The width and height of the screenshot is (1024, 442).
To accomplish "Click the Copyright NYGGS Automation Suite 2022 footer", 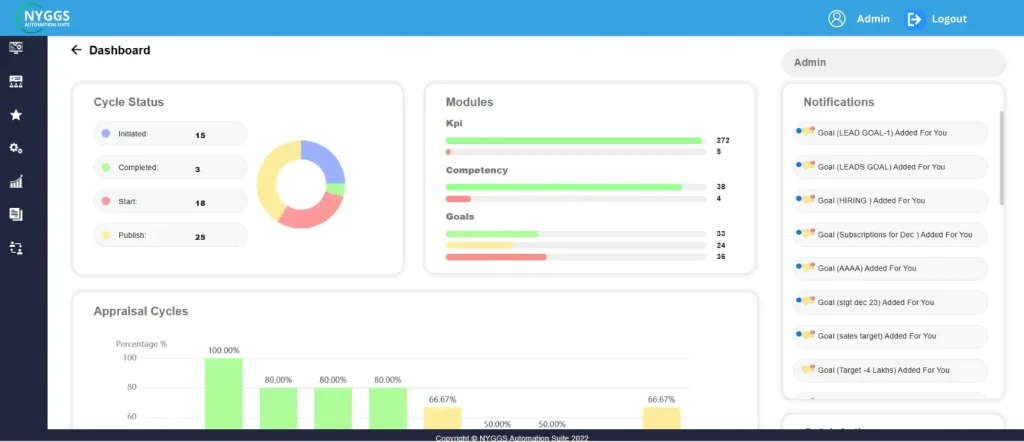I will point(512,437).
